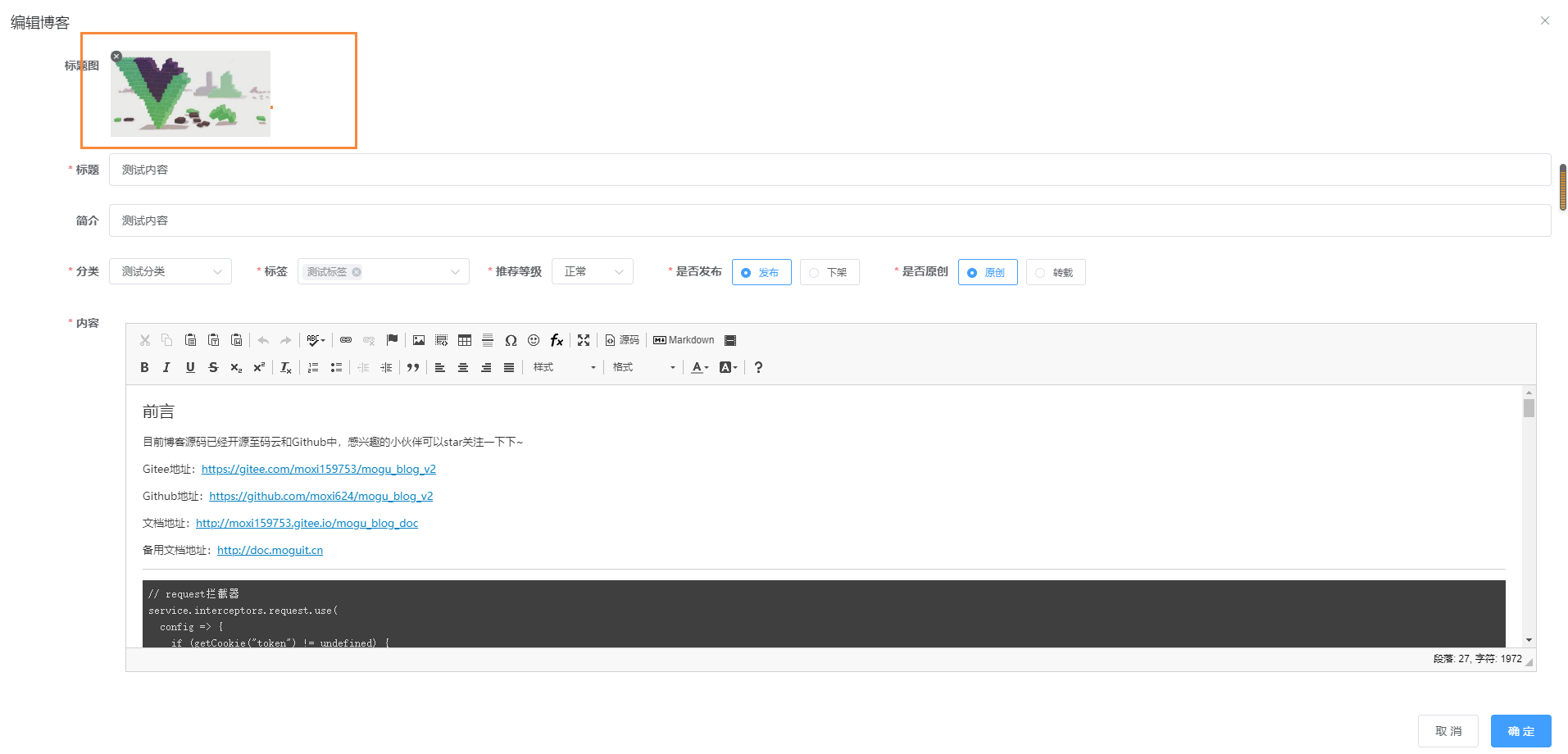This screenshot has width=1568, height=754.
Task: Expand the 标签 tags dropdown
Action: coord(455,272)
